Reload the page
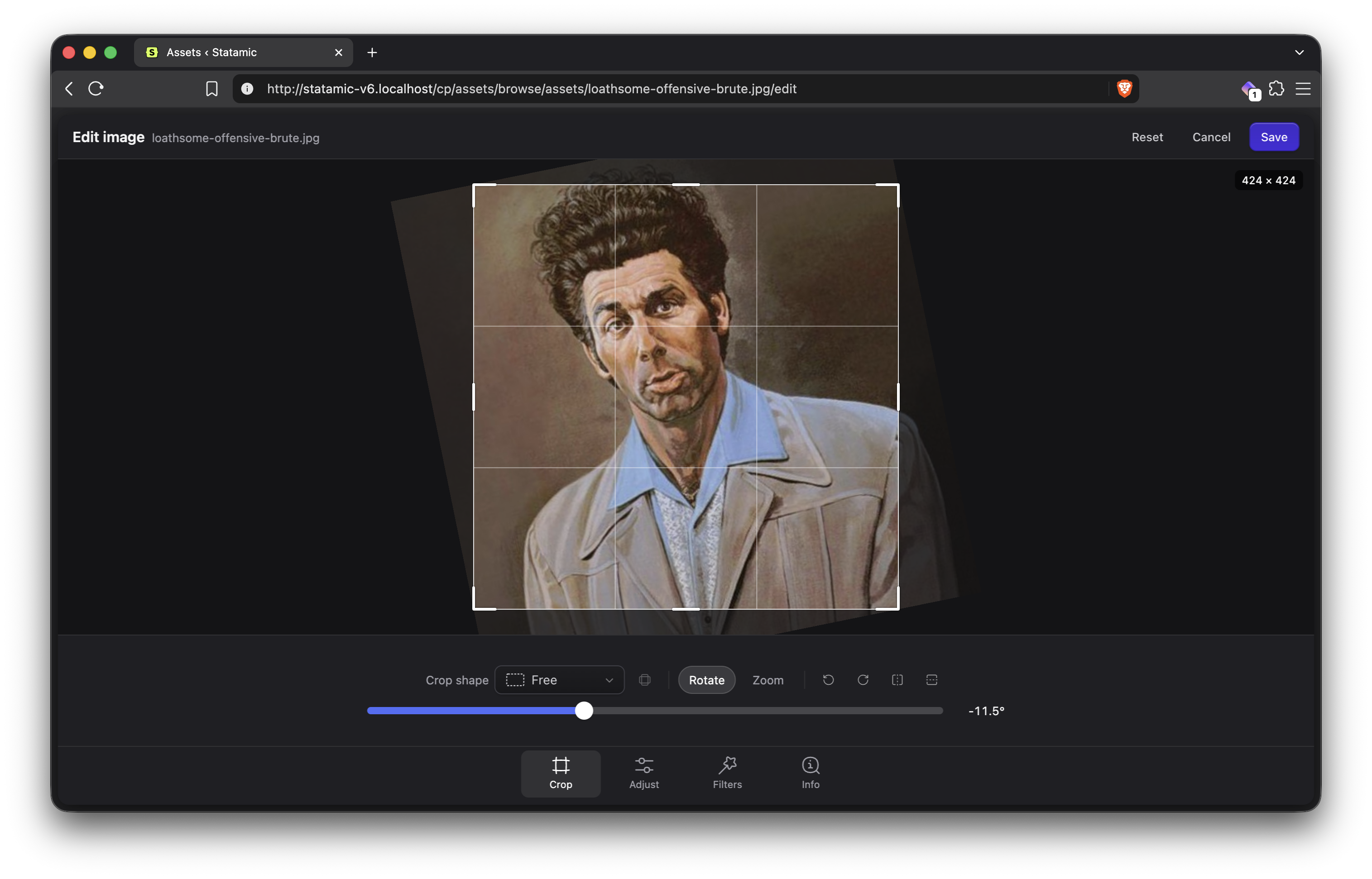Screen dimensions: 1372x879 (96, 88)
